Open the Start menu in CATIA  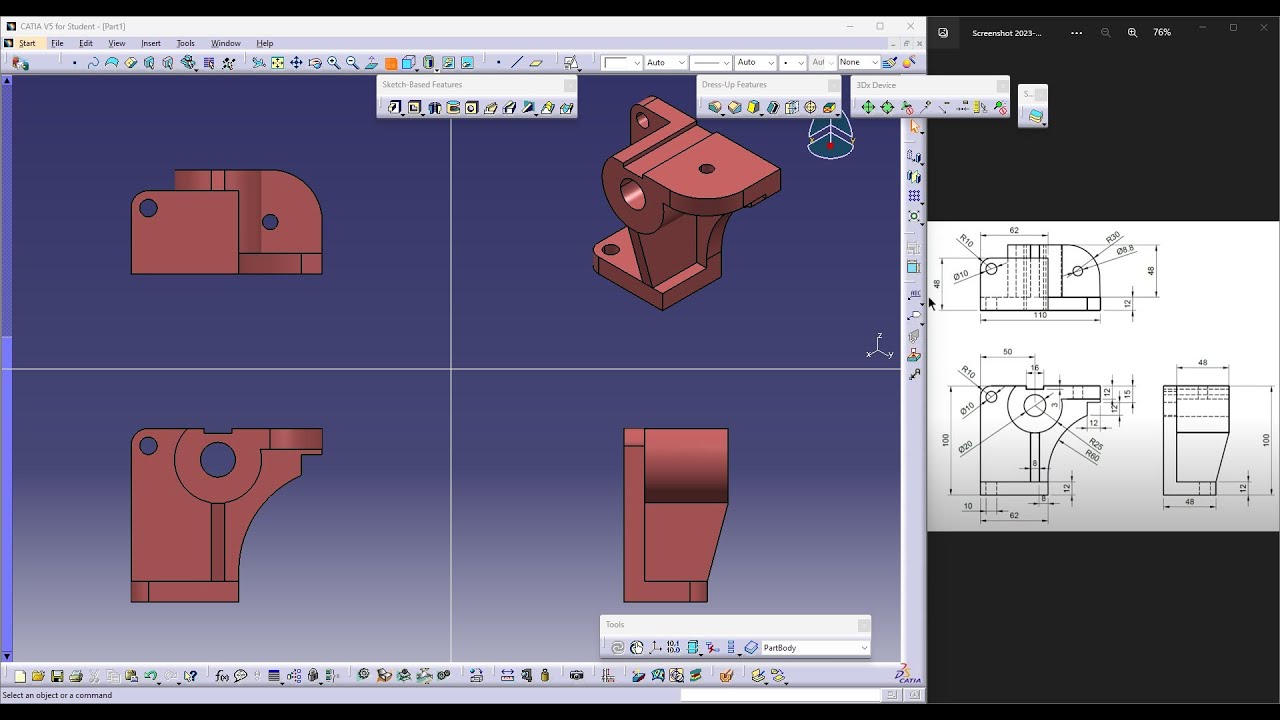[x=27, y=43]
